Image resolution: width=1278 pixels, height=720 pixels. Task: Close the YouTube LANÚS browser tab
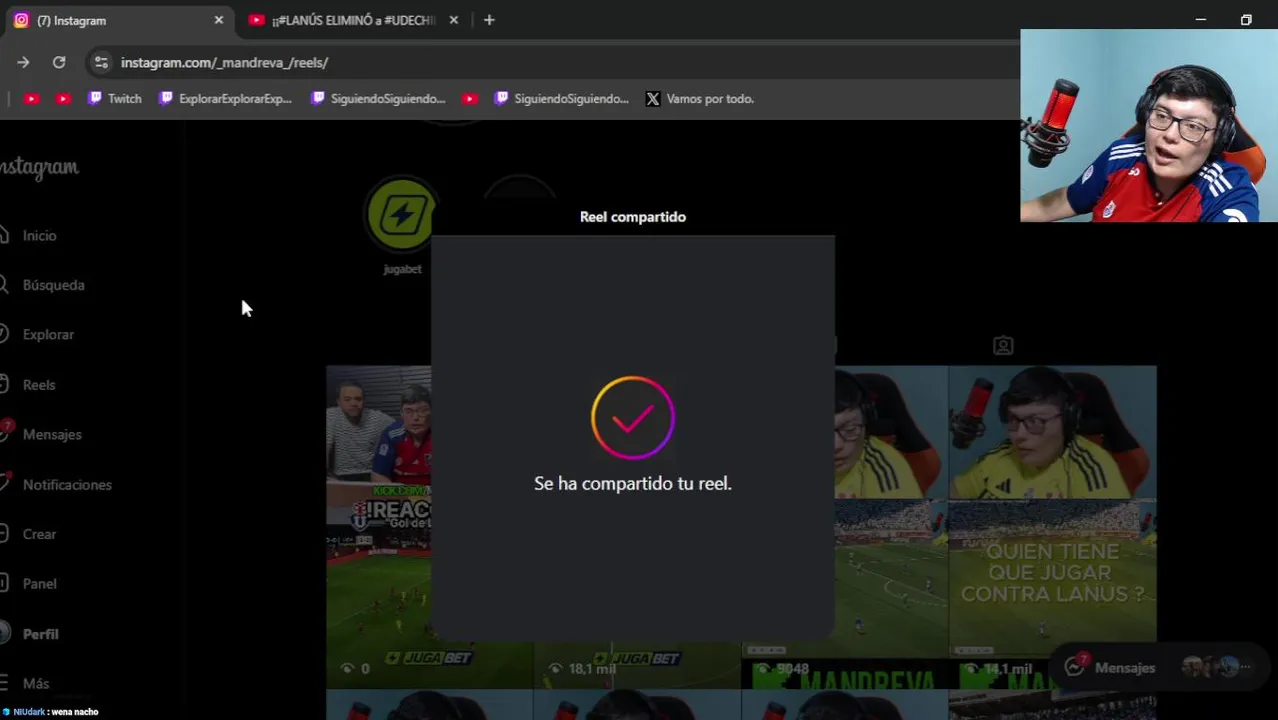(x=453, y=20)
